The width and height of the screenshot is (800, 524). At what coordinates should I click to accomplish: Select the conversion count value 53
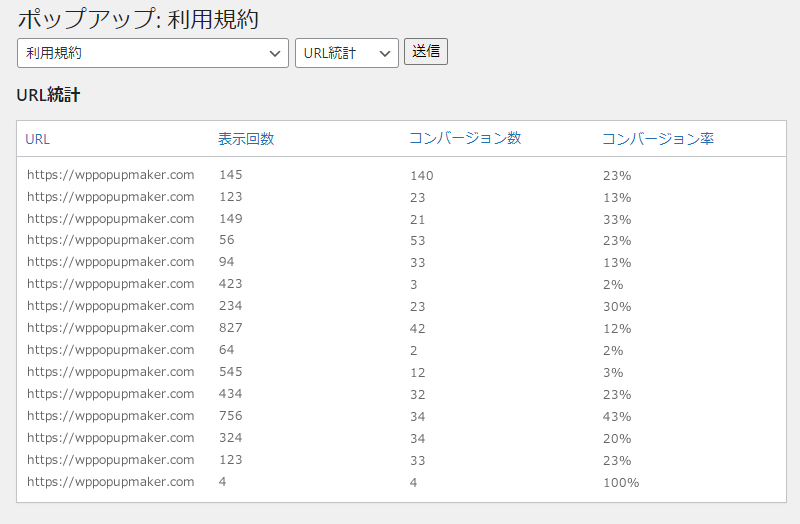[x=417, y=241]
